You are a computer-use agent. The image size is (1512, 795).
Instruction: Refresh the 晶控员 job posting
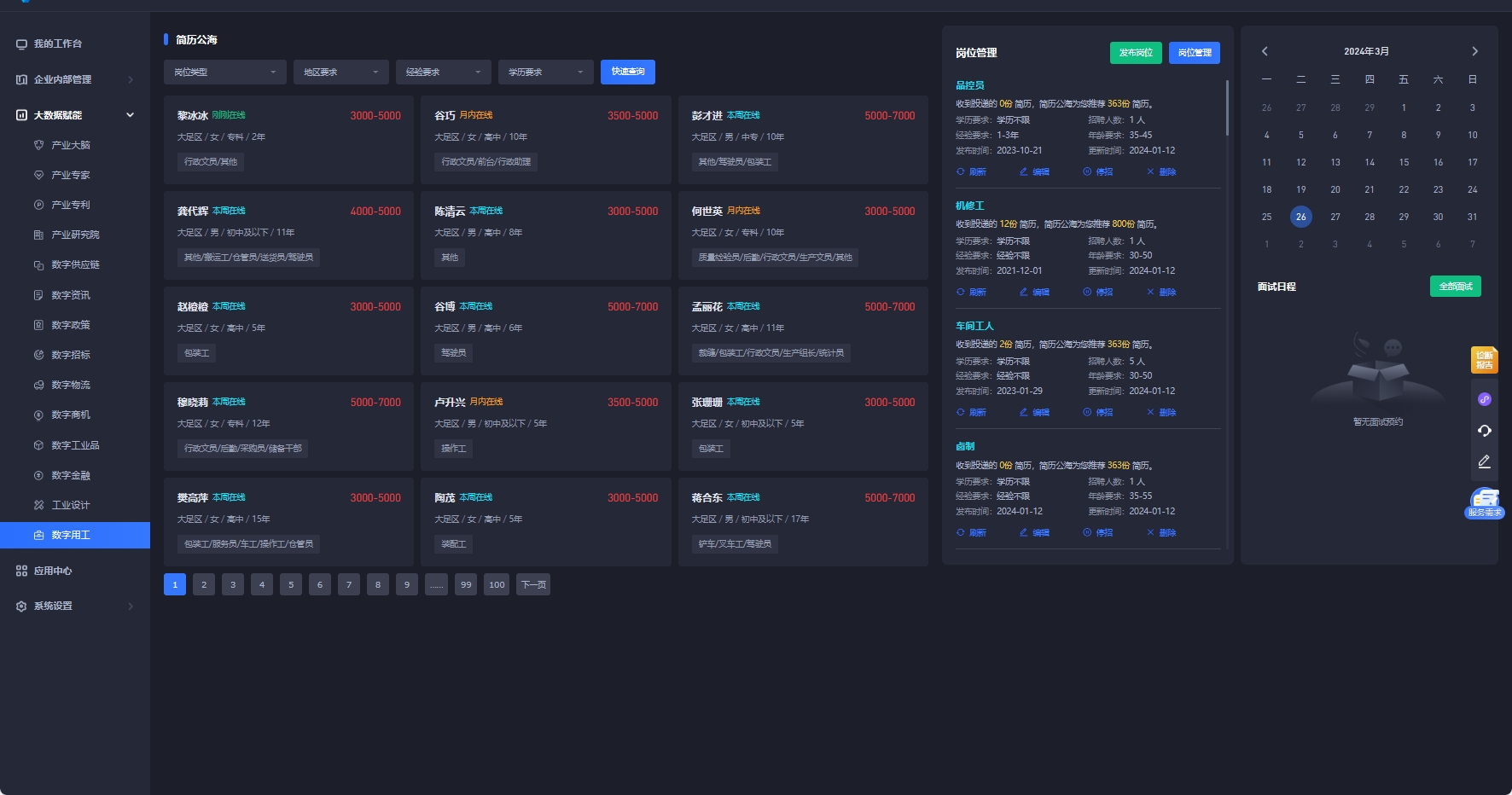(971, 171)
